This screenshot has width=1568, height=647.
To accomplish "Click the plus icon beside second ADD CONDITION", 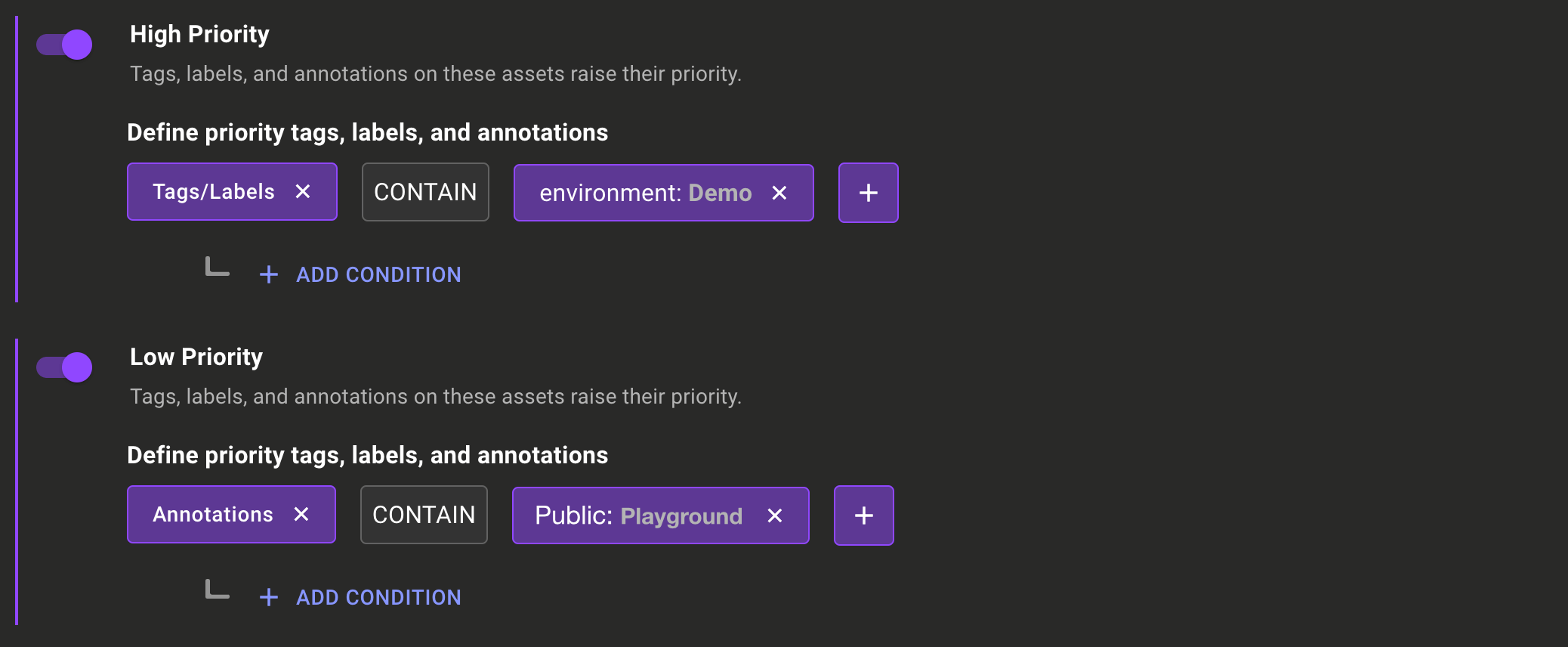I will (268, 597).
